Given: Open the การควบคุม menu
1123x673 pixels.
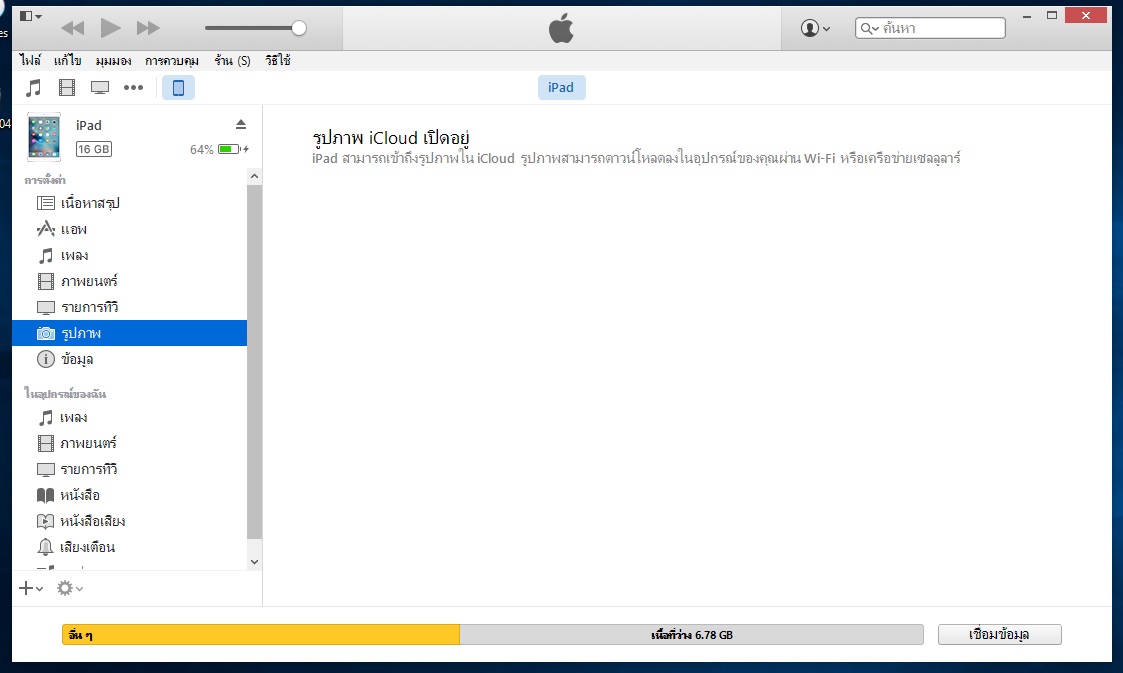Looking at the screenshot, I should pyautogui.click(x=172, y=60).
